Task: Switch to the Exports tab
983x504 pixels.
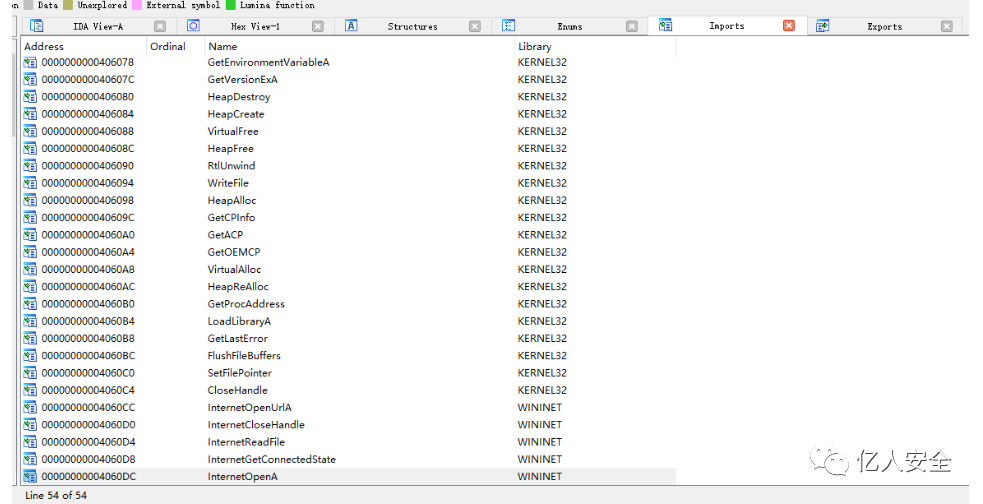Action: coord(885,26)
